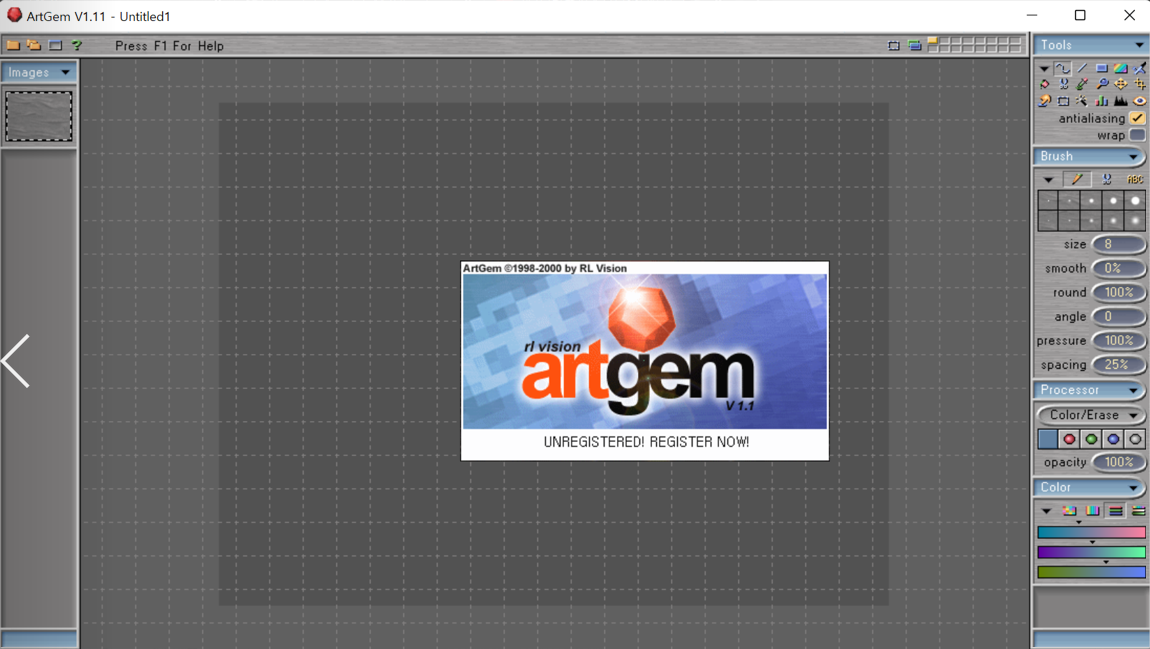Viewport: 1150px width, 649px height.
Task: Switch to the three-slider color mode
Action: 1116,510
